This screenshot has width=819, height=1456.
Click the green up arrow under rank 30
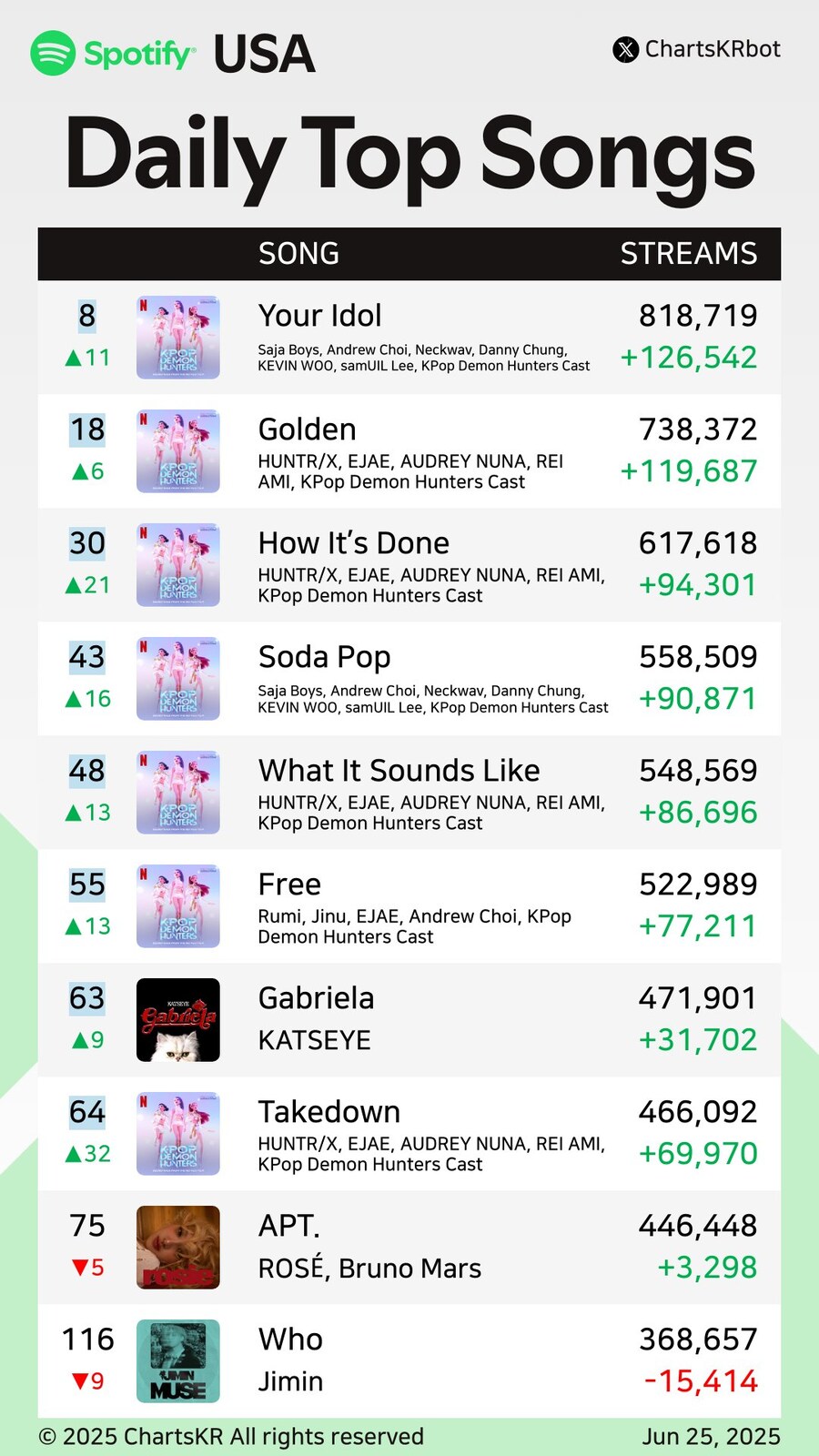coord(74,586)
